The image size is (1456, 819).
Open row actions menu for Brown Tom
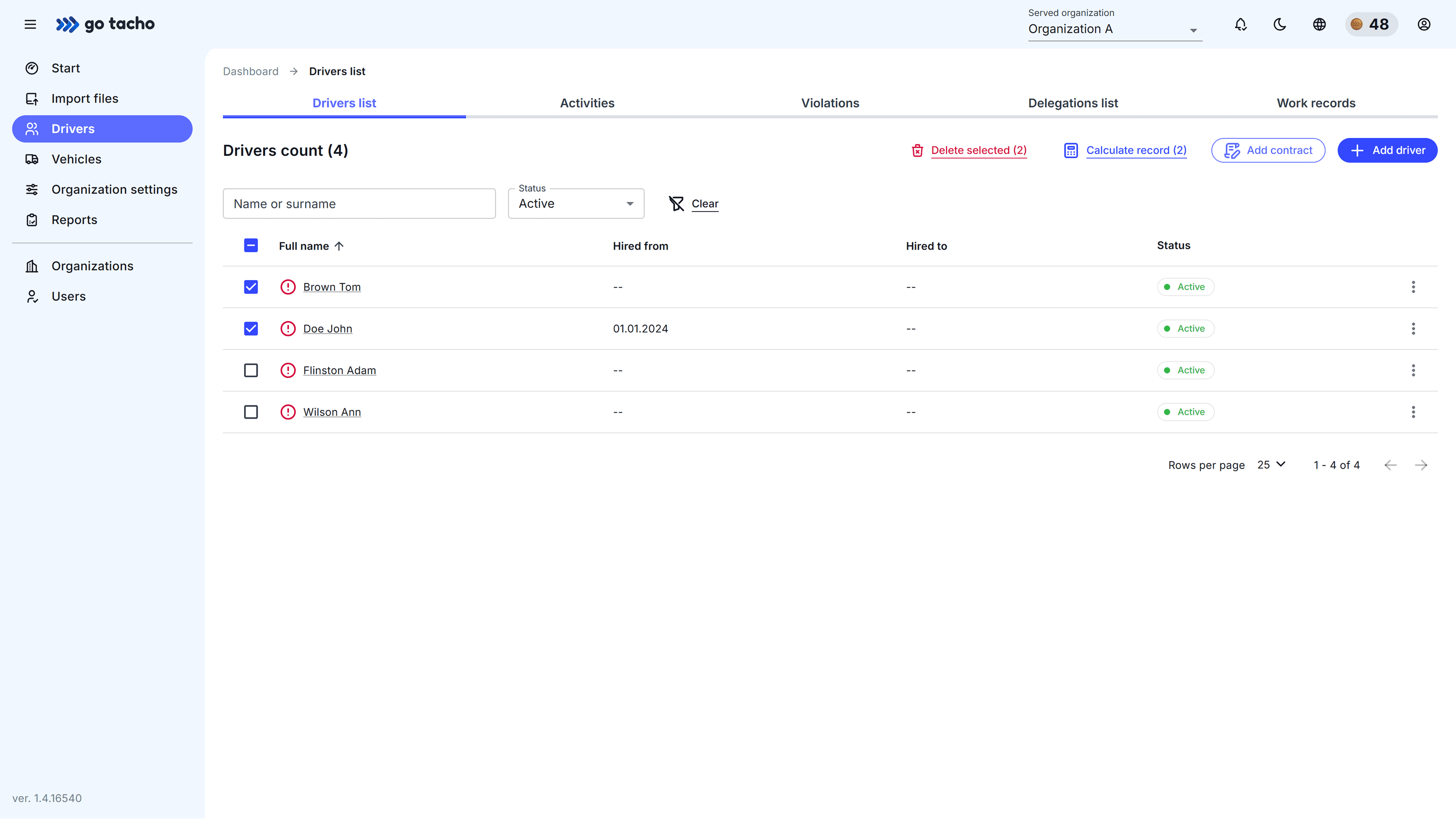(x=1413, y=287)
